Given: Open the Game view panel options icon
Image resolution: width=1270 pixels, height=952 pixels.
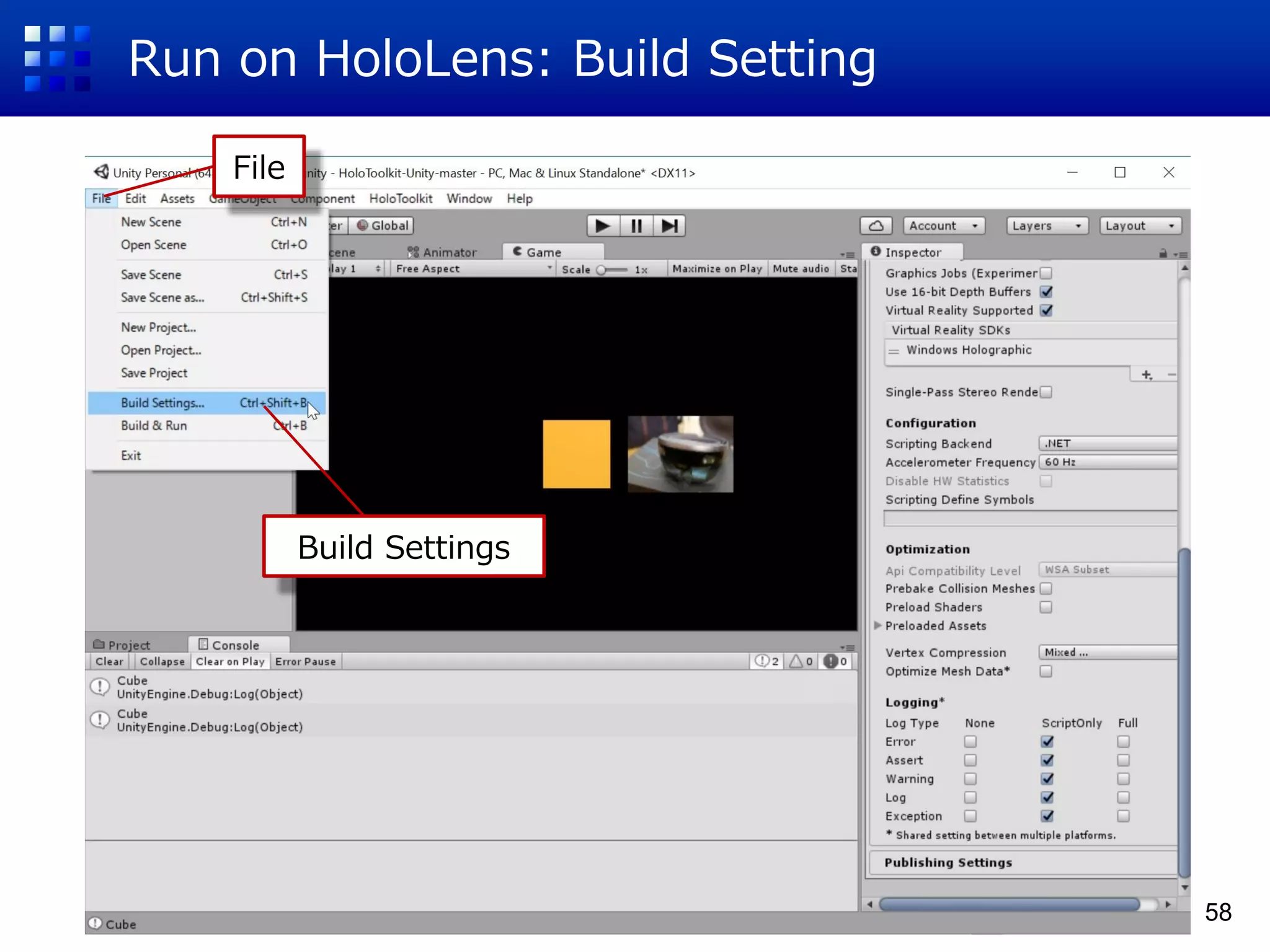Looking at the screenshot, I should pos(847,254).
